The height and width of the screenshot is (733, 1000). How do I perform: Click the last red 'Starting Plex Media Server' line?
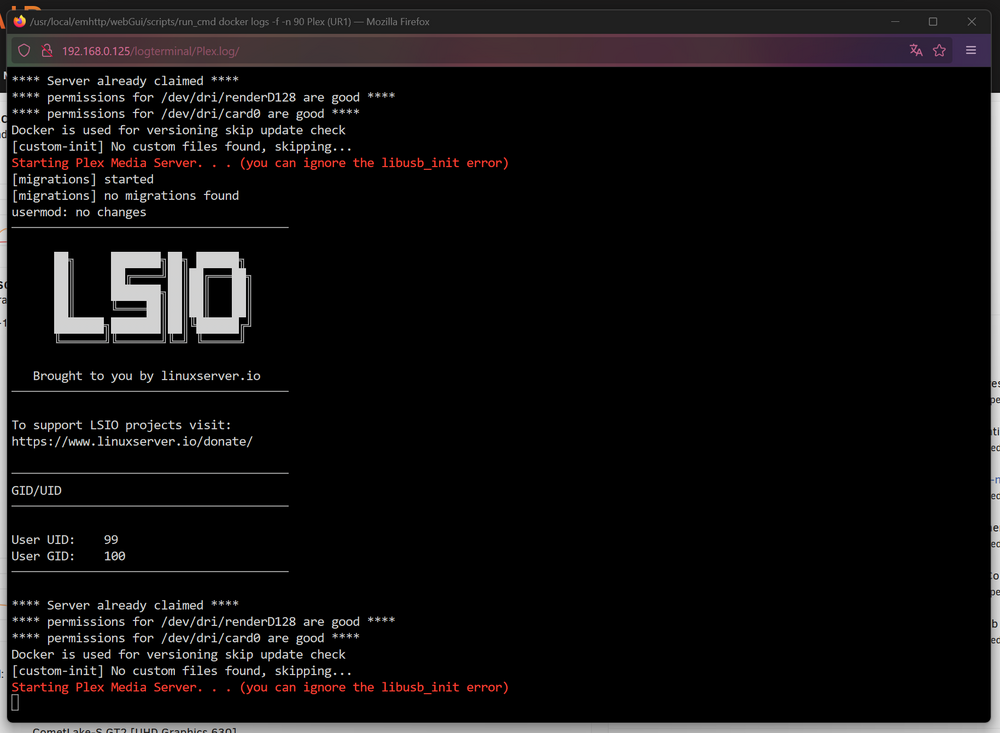point(260,687)
